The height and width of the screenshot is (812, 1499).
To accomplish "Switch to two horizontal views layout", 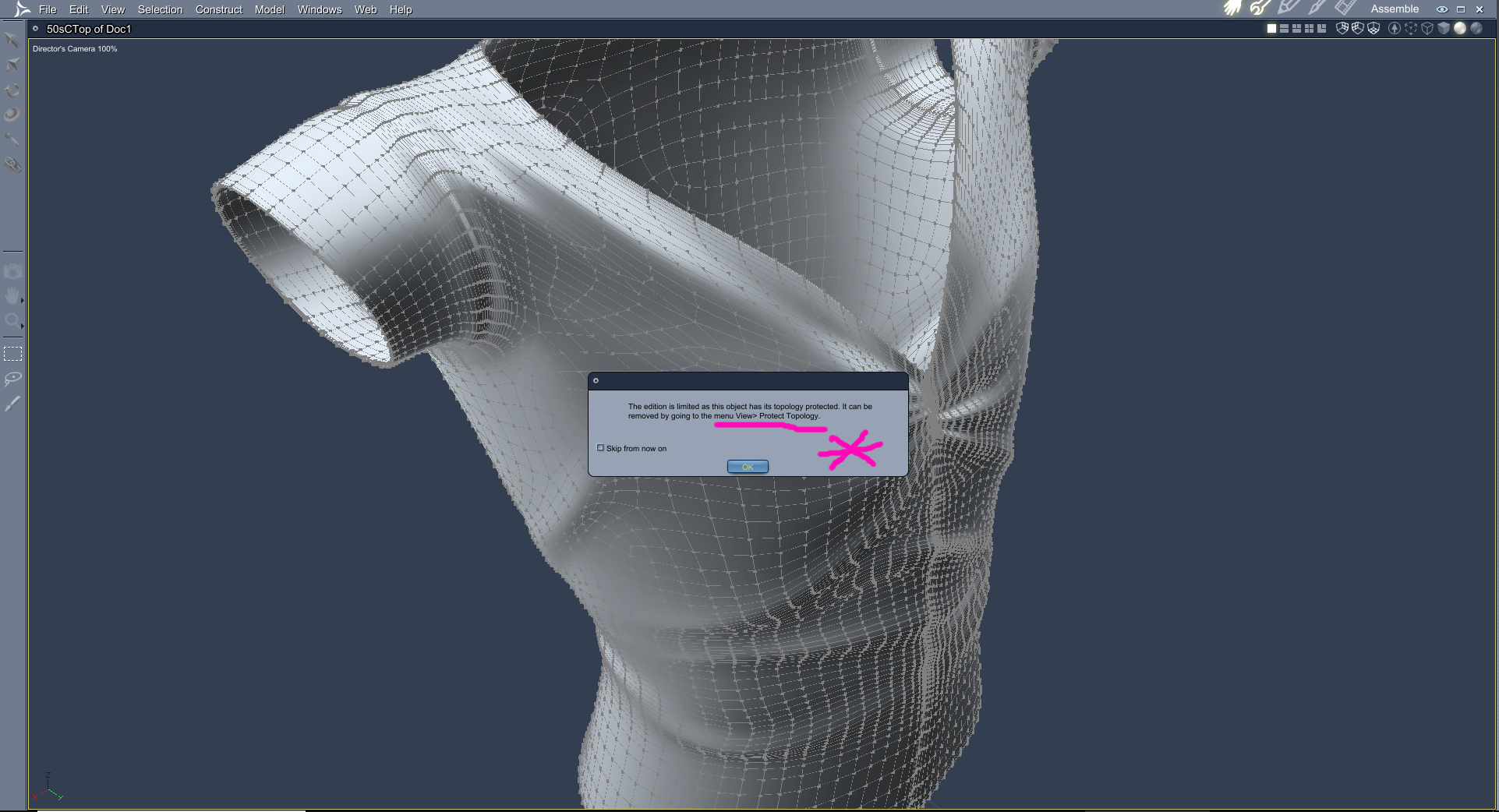I will tap(1284, 29).
